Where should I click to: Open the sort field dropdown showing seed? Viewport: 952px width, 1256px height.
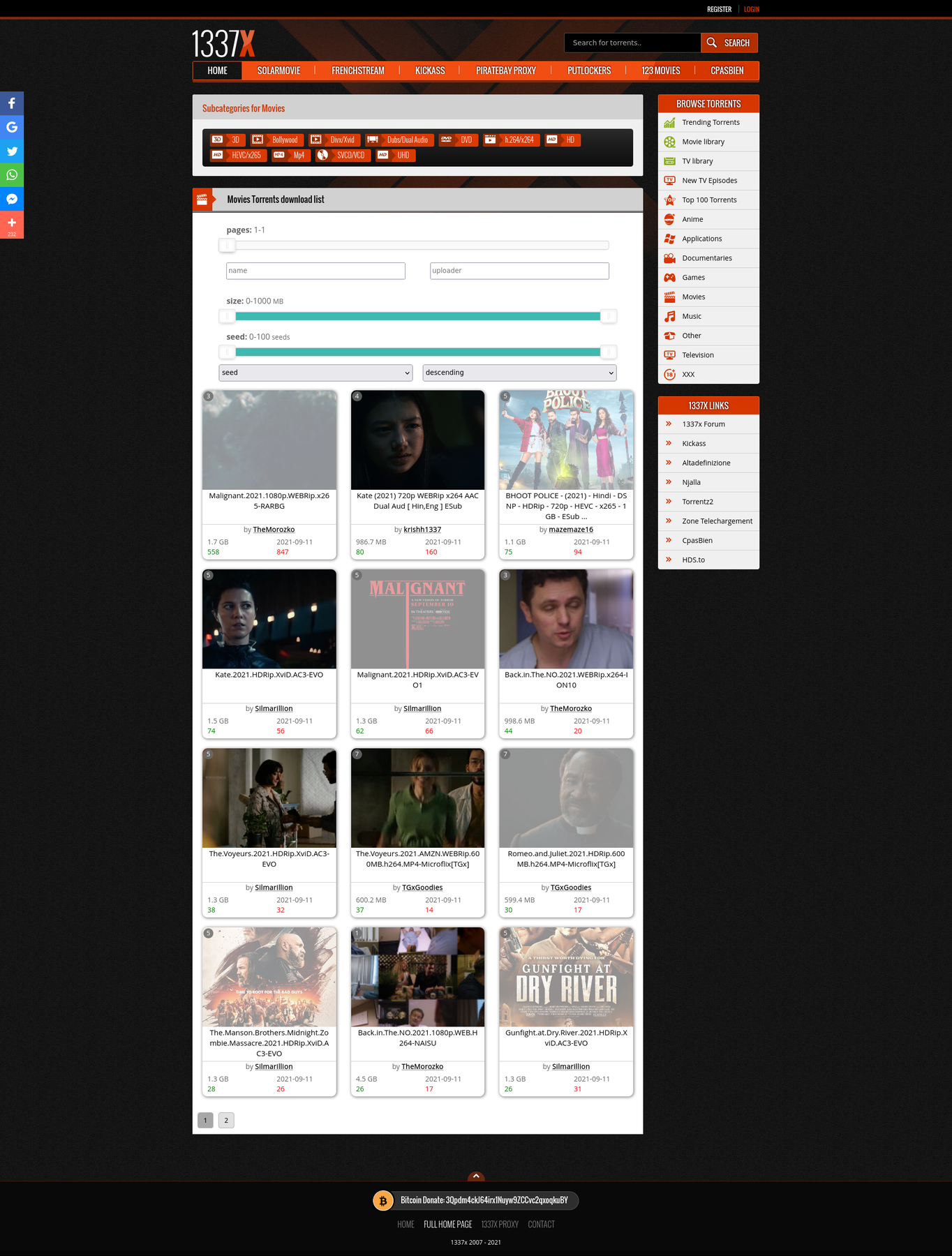pos(315,373)
